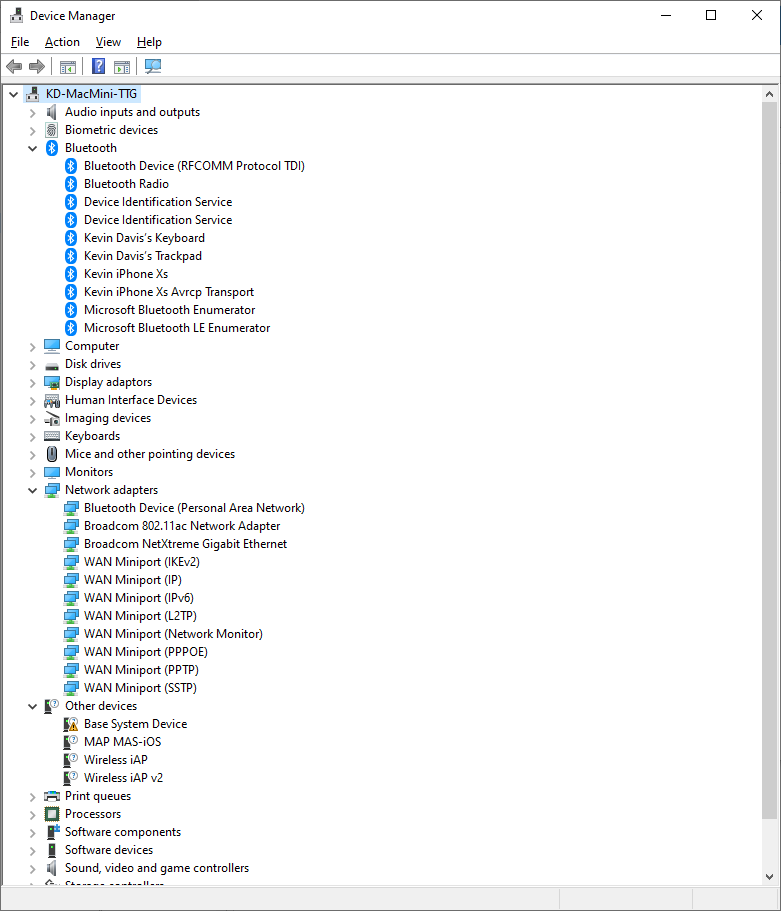
Task: Click Show/Hide Console Tree toolbar icon
Action: pyautogui.click(x=67, y=66)
